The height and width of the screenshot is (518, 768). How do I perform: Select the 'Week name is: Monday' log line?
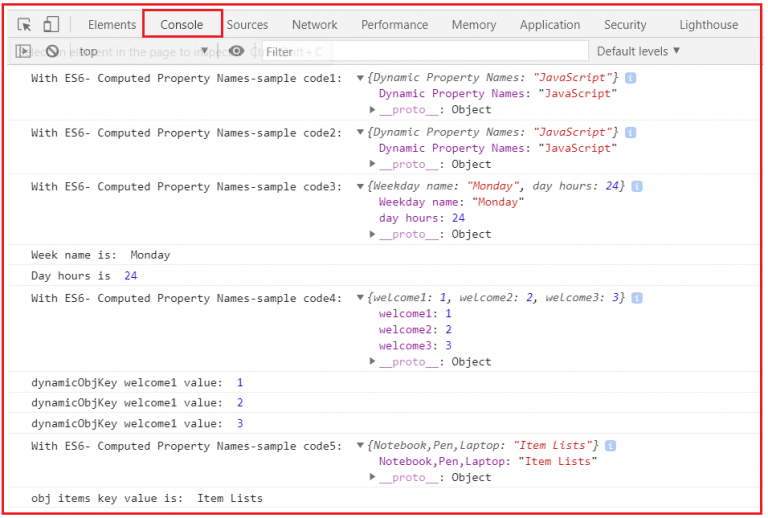point(101,255)
